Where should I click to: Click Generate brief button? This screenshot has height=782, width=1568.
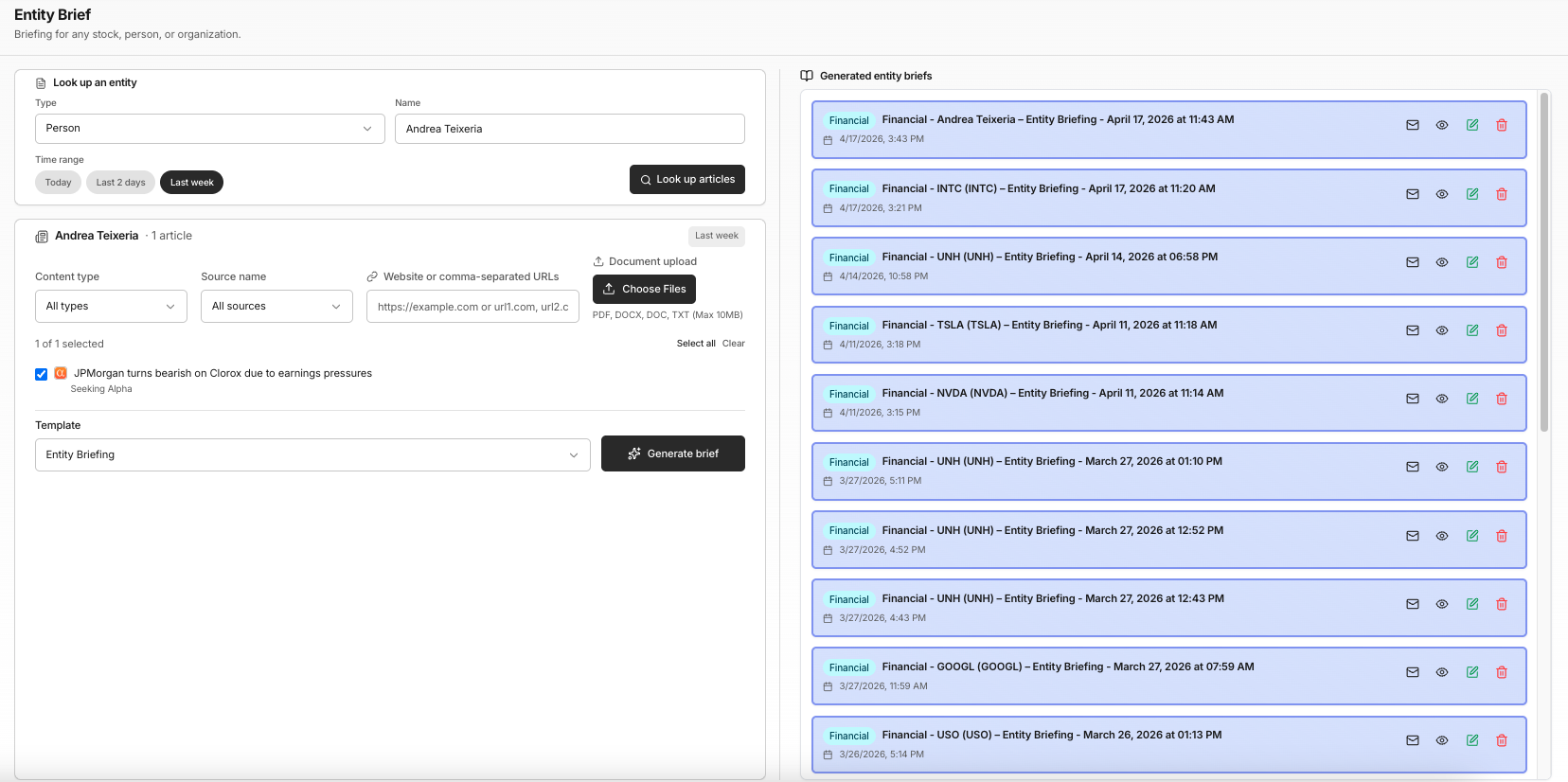pyautogui.click(x=673, y=453)
